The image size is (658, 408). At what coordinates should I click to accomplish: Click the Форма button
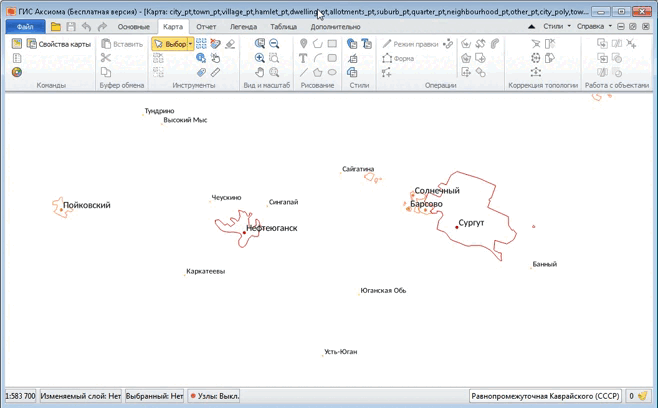click(398, 58)
